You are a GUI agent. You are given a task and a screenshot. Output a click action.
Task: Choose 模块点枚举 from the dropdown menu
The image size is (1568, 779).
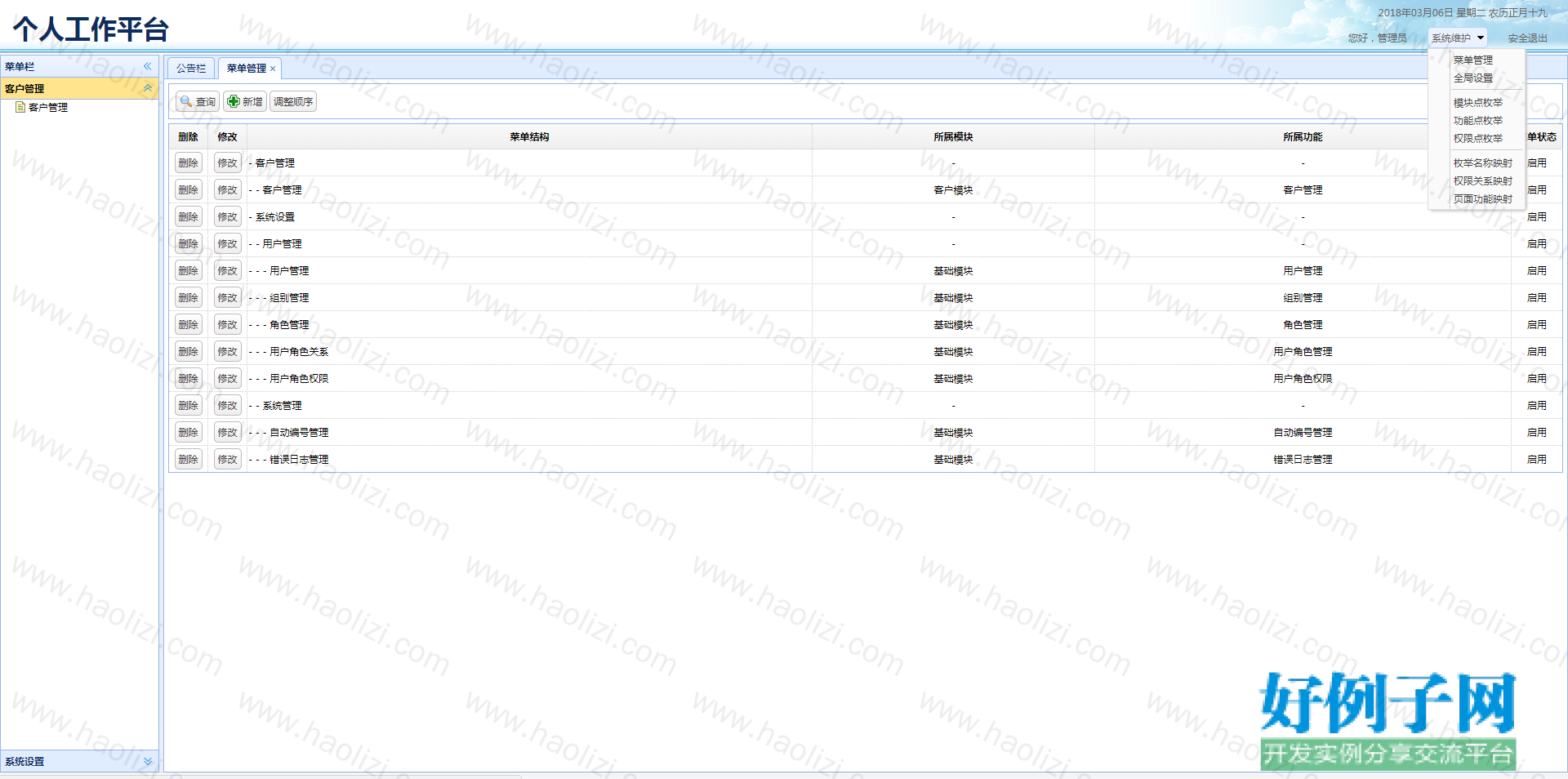point(1478,102)
